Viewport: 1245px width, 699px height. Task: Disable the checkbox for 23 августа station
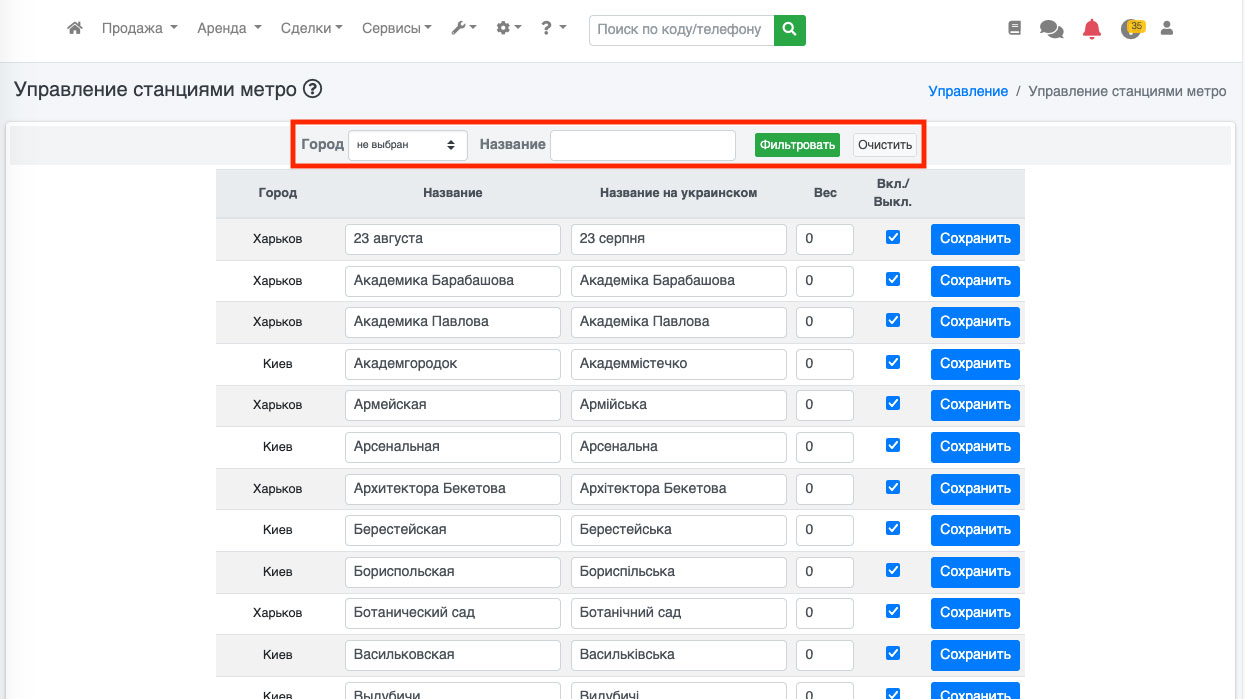(893, 238)
